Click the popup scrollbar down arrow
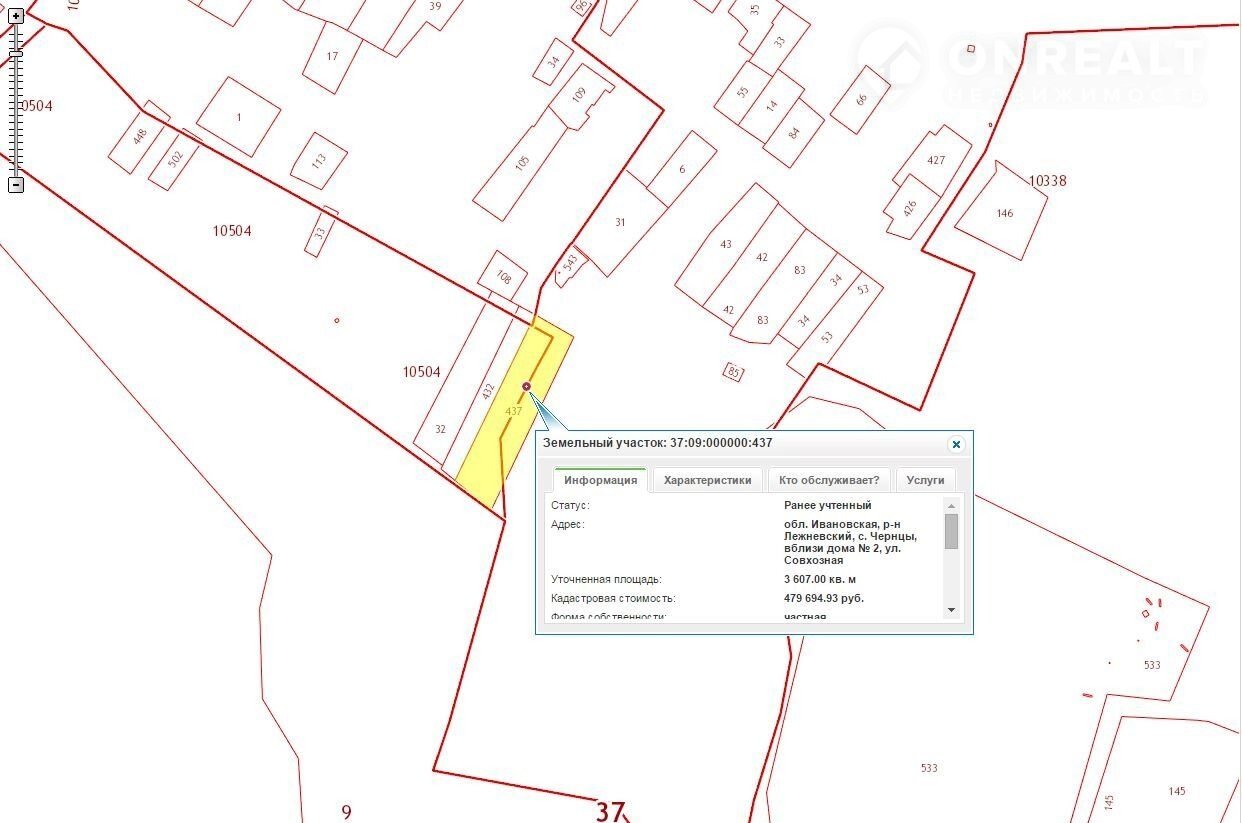The width and height of the screenshot is (1242, 823). [x=951, y=610]
